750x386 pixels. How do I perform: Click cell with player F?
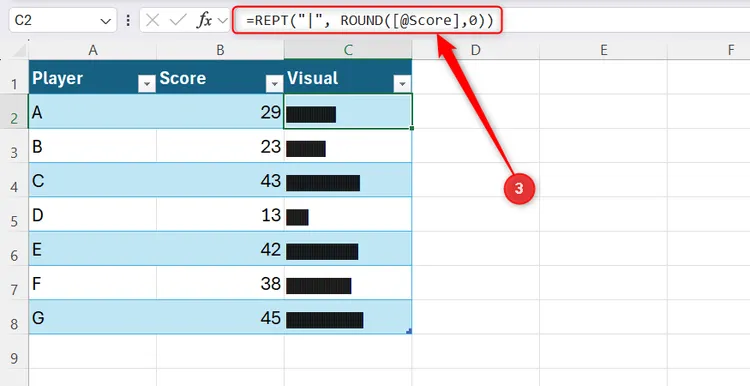tap(93, 283)
